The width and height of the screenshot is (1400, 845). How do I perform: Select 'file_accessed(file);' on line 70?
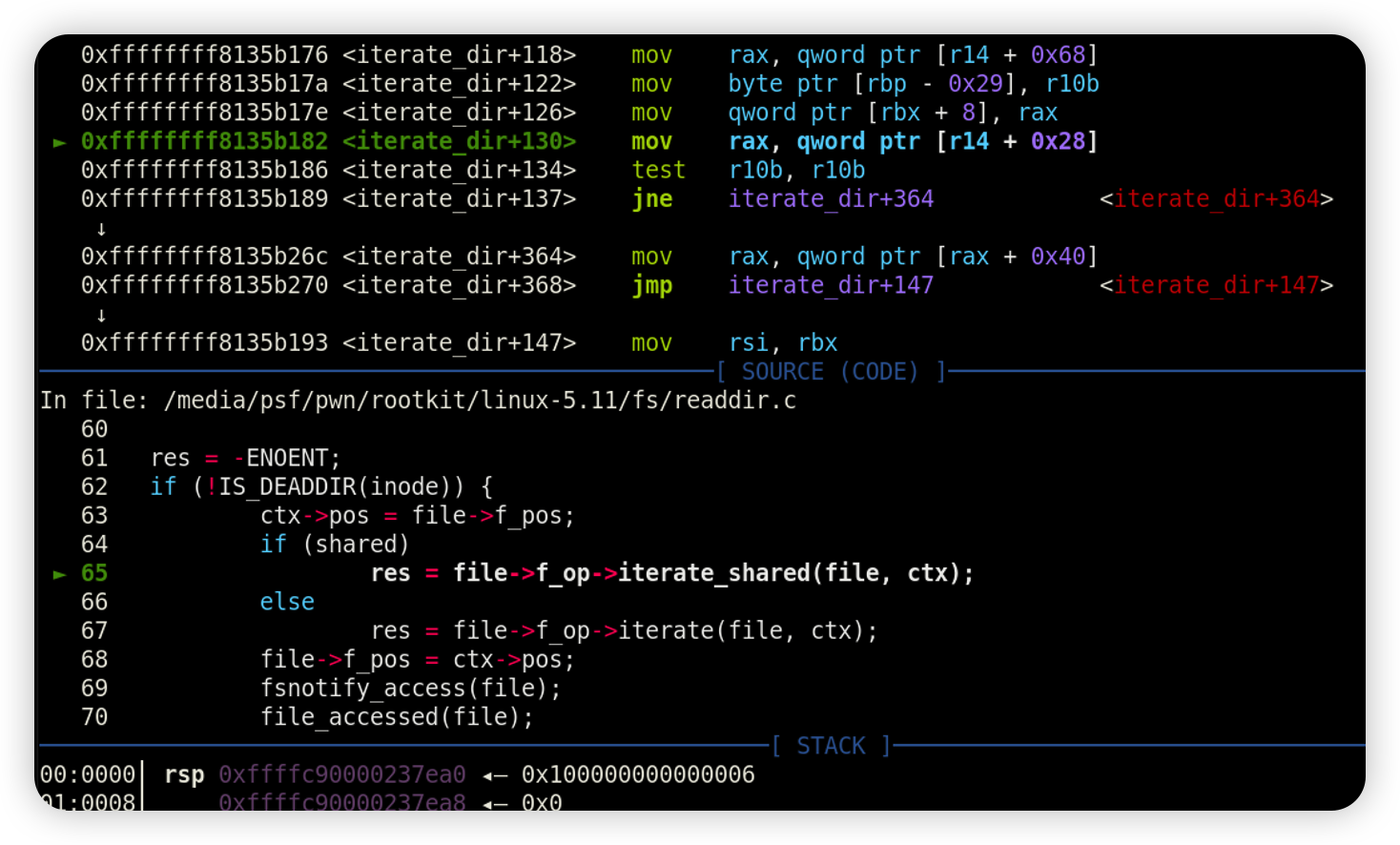(x=397, y=716)
